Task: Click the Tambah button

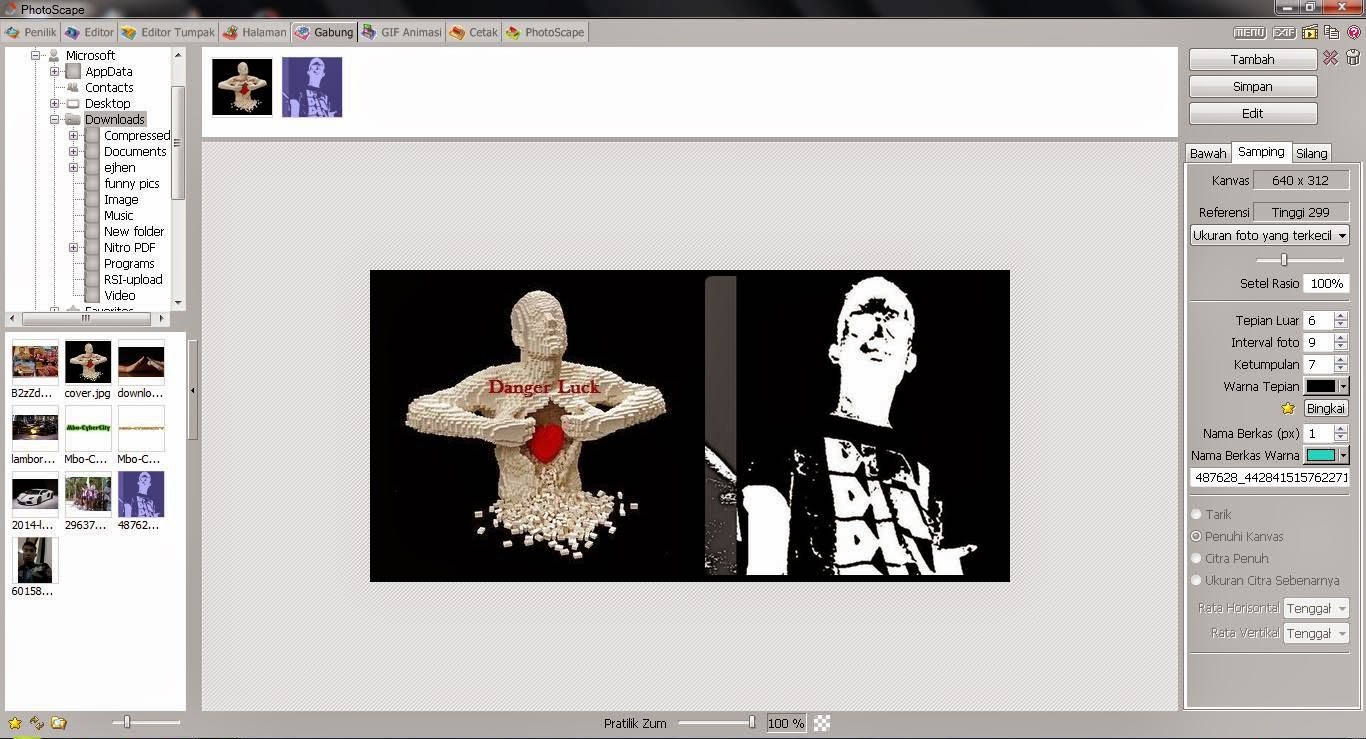Action: (1253, 59)
